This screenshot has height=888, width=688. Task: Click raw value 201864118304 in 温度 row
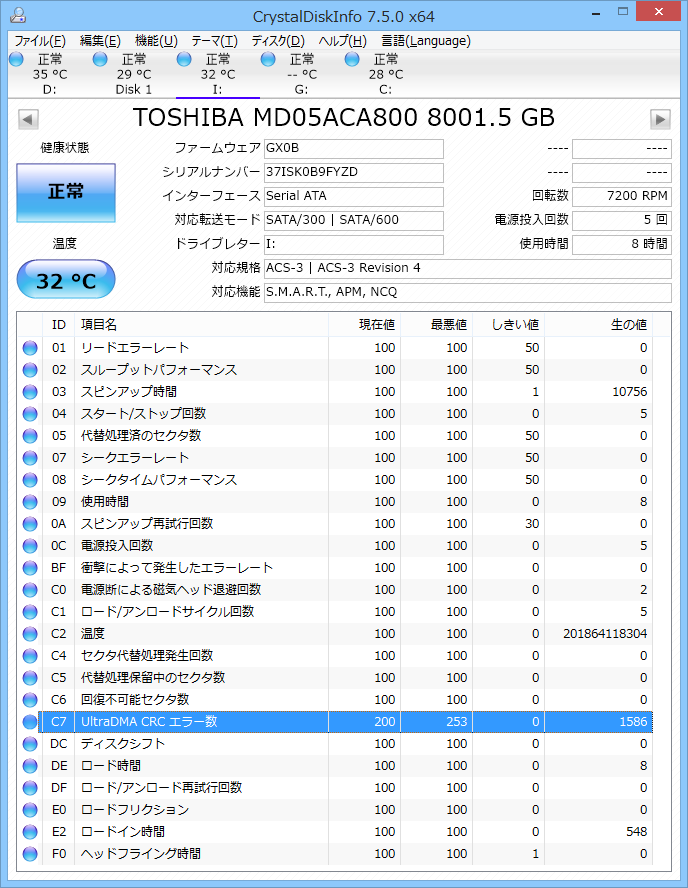pyautogui.click(x=605, y=634)
